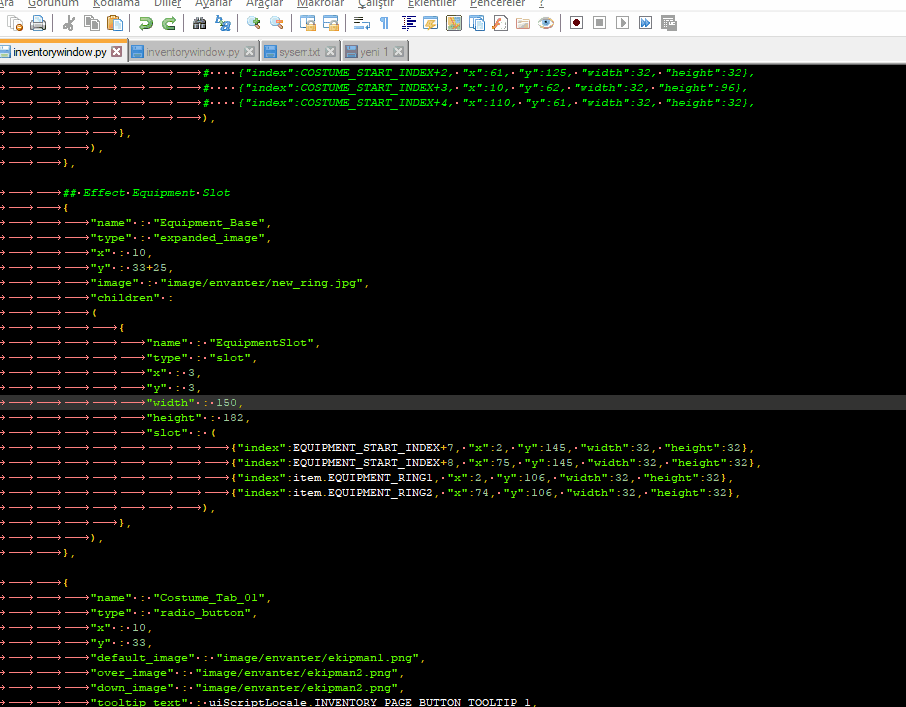Click the Print toolbar icon
The height and width of the screenshot is (707, 906).
tap(38, 23)
